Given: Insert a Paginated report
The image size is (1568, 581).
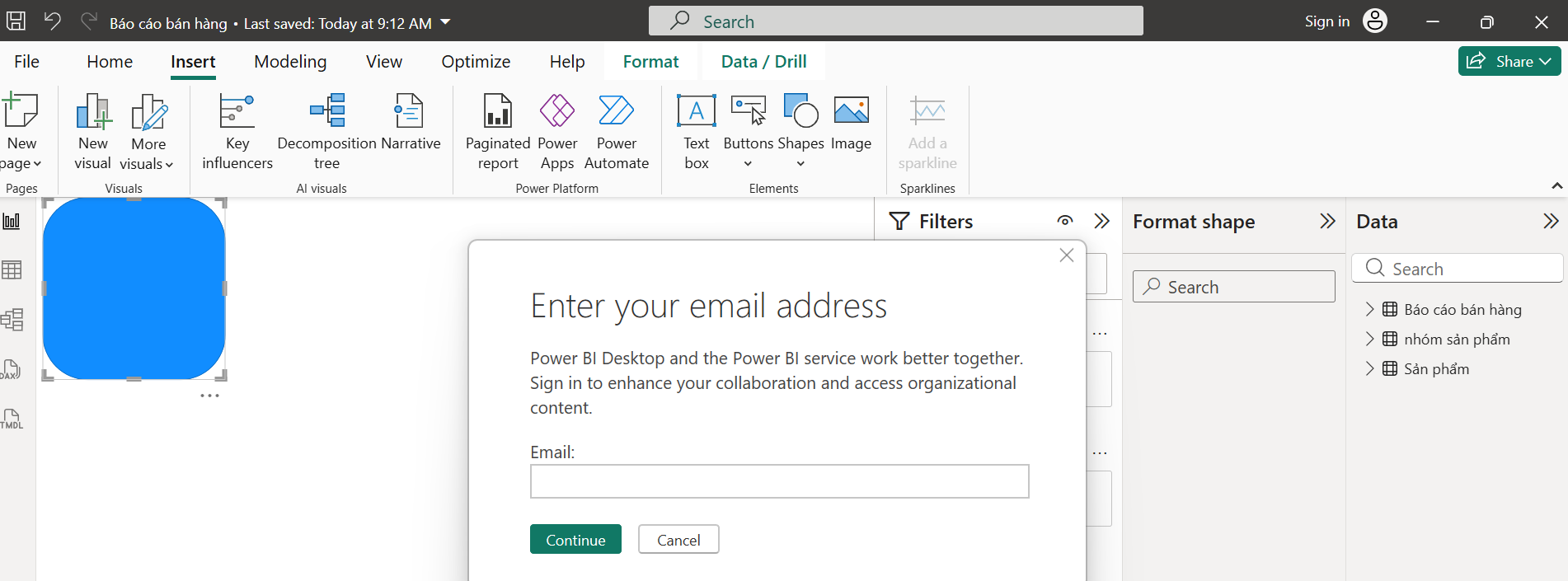Looking at the screenshot, I should [498, 132].
